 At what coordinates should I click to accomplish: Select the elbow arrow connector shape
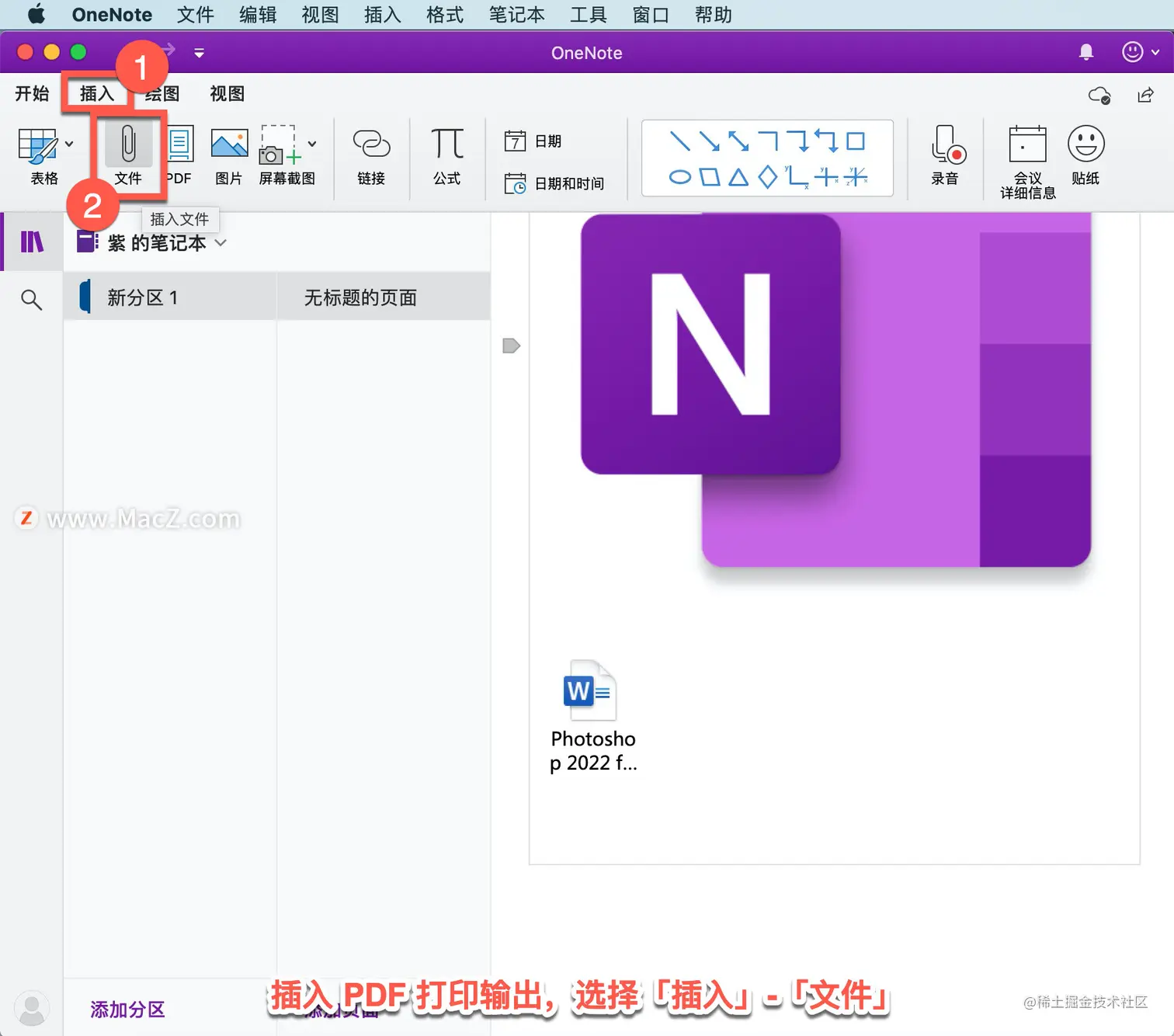[797, 141]
